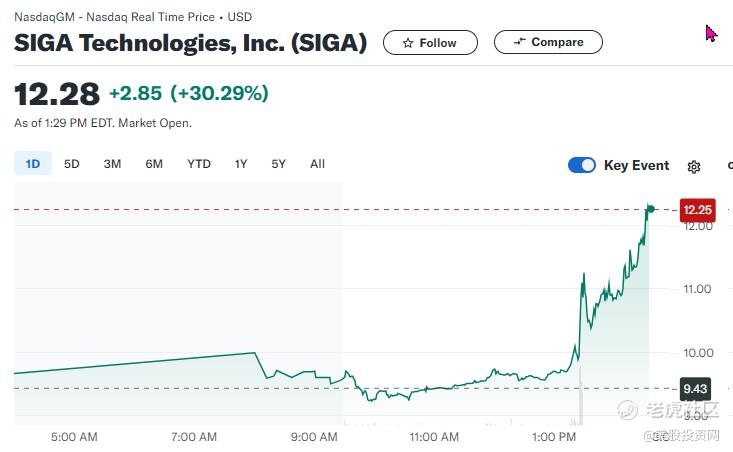The width and height of the screenshot is (733, 452).
Task: Click the 11:00 AM time axis label
Action: [x=434, y=437]
